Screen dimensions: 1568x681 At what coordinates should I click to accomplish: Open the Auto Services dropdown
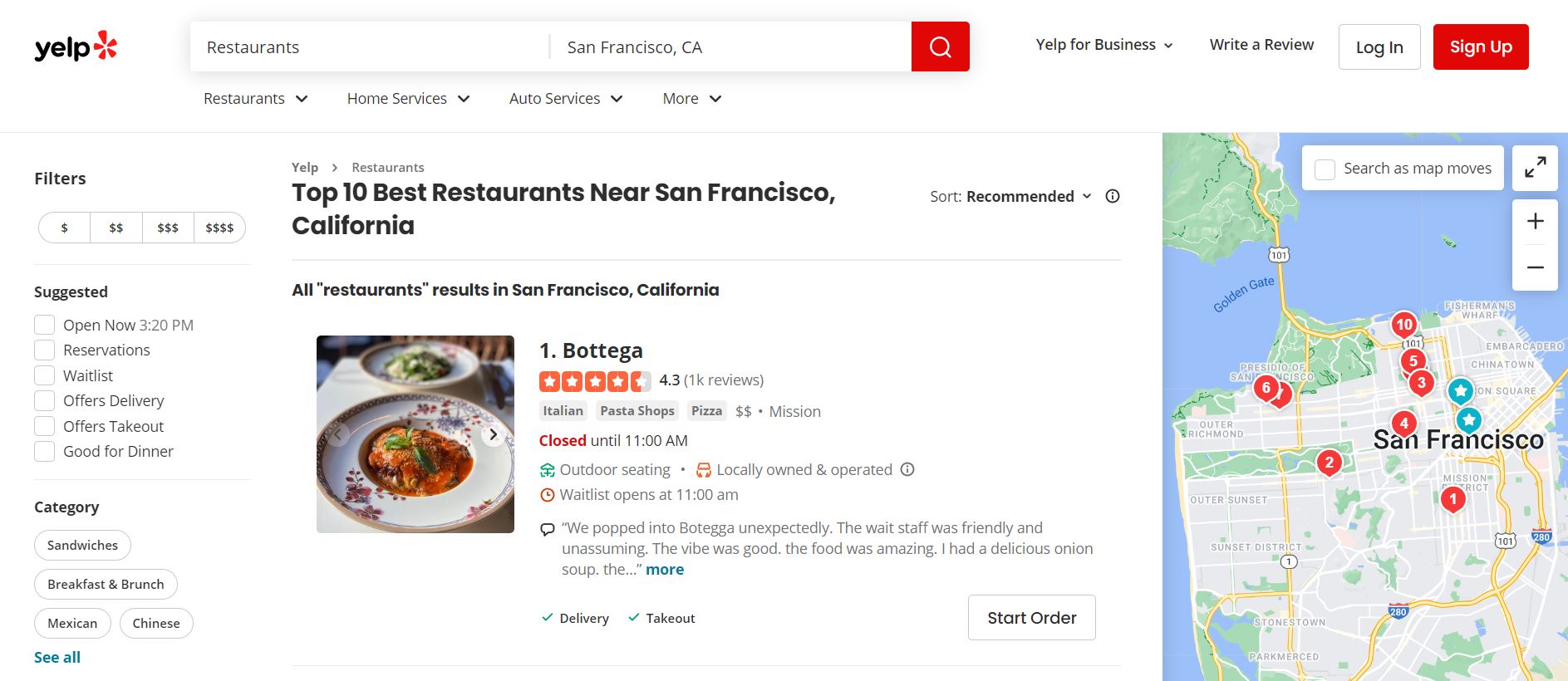click(565, 98)
